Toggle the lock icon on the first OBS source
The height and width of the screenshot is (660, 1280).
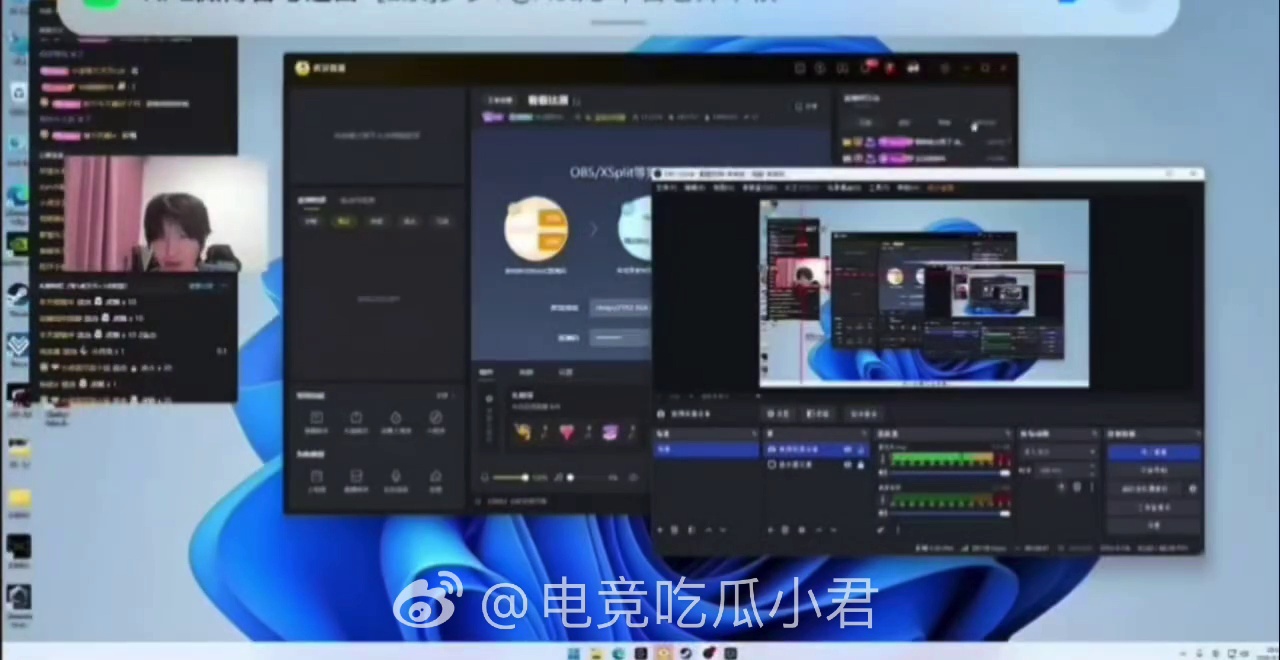(860, 450)
